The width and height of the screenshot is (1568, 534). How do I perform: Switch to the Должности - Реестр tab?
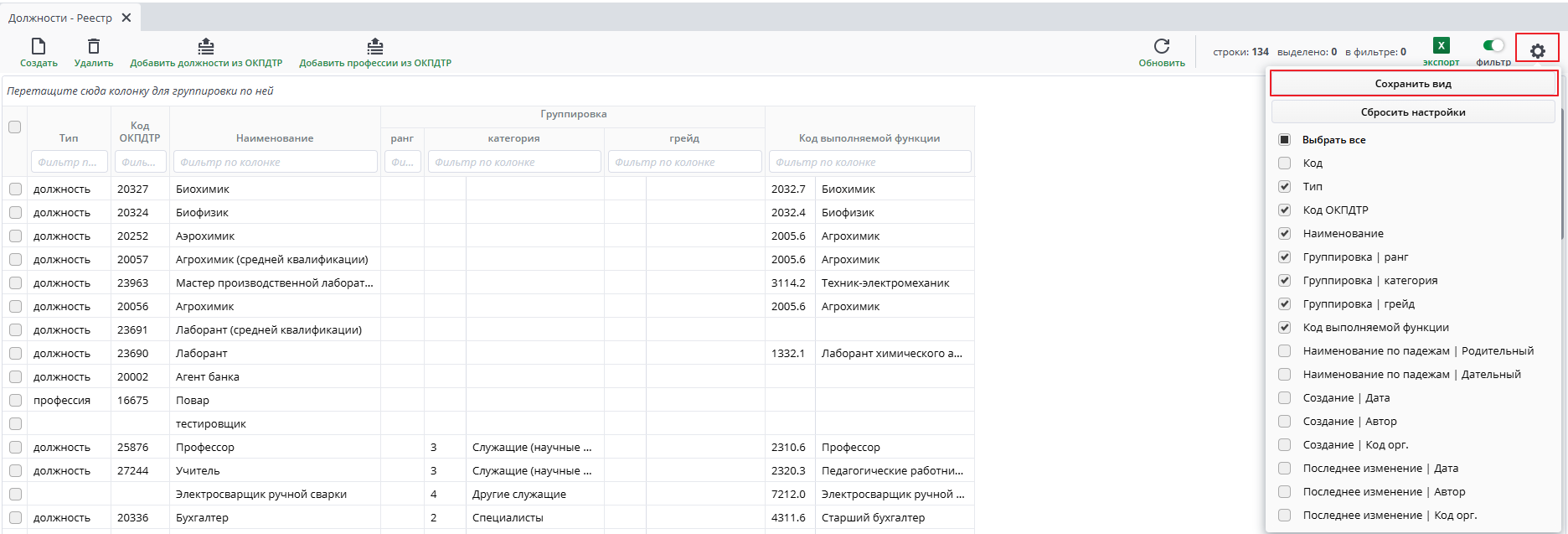click(x=60, y=18)
